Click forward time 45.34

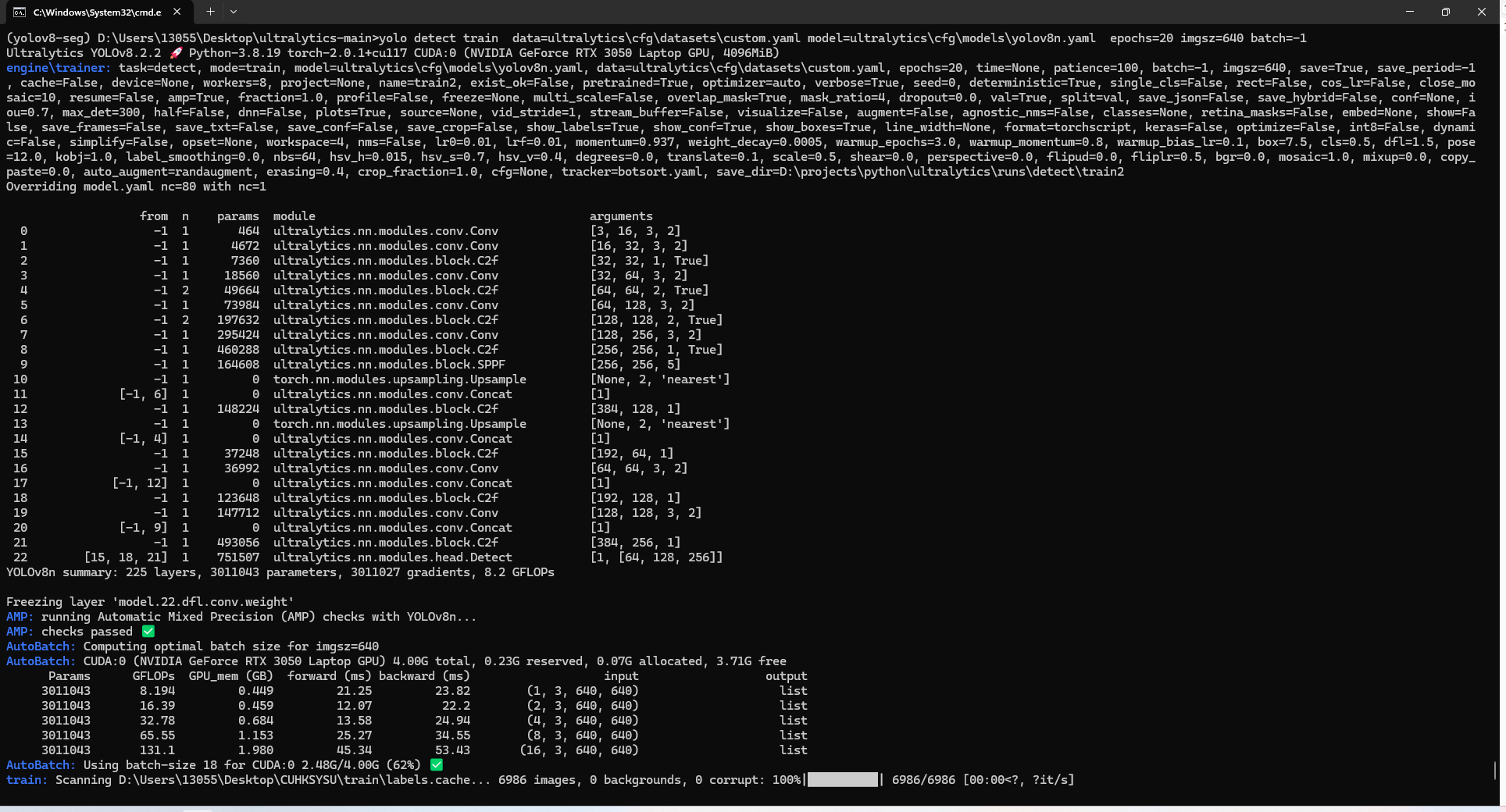tap(354, 750)
